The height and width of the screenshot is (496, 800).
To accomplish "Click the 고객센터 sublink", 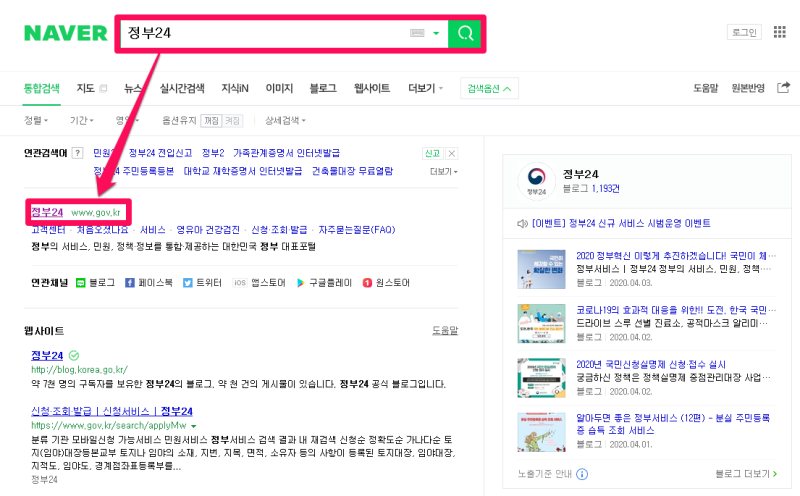I will (x=48, y=230).
